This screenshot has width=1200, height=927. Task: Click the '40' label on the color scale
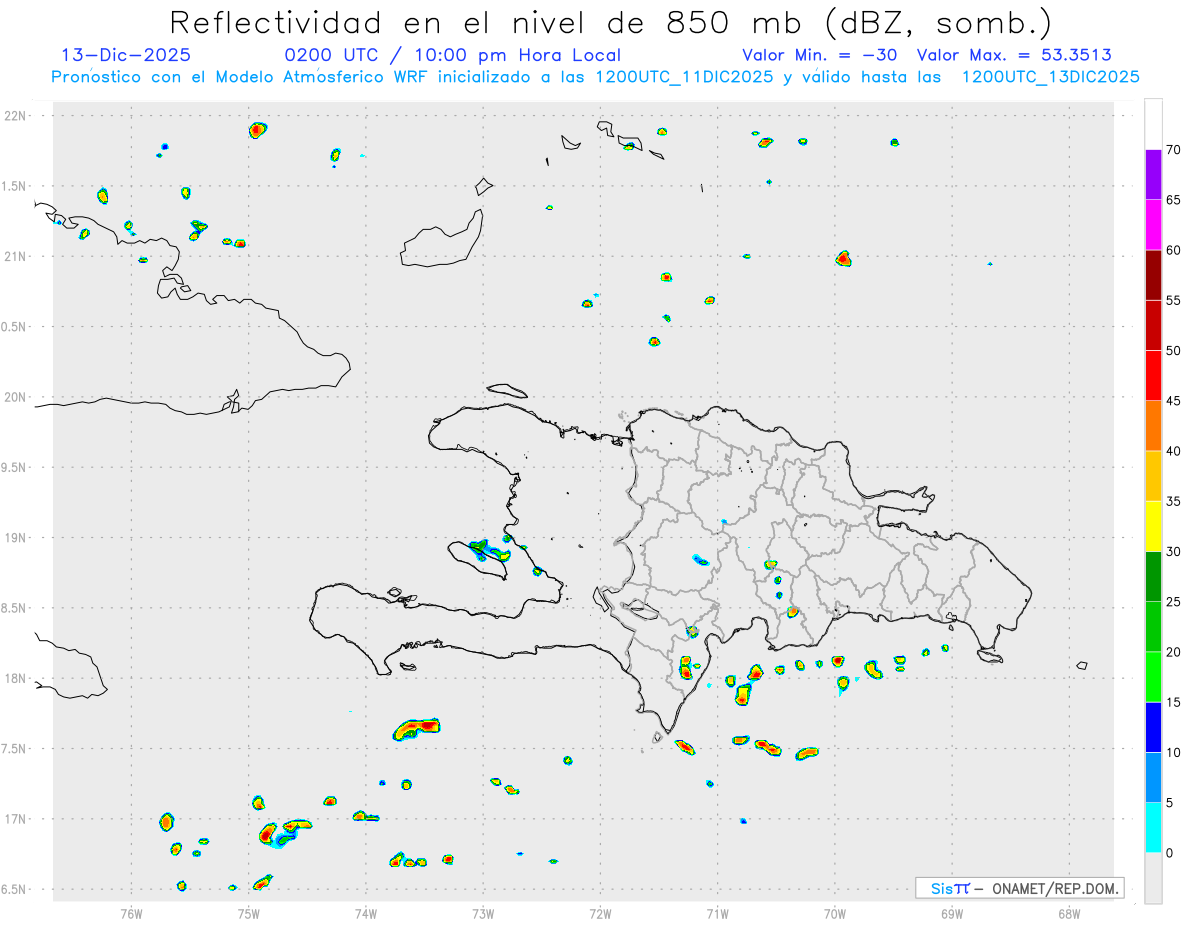pyautogui.click(x=1174, y=451)
